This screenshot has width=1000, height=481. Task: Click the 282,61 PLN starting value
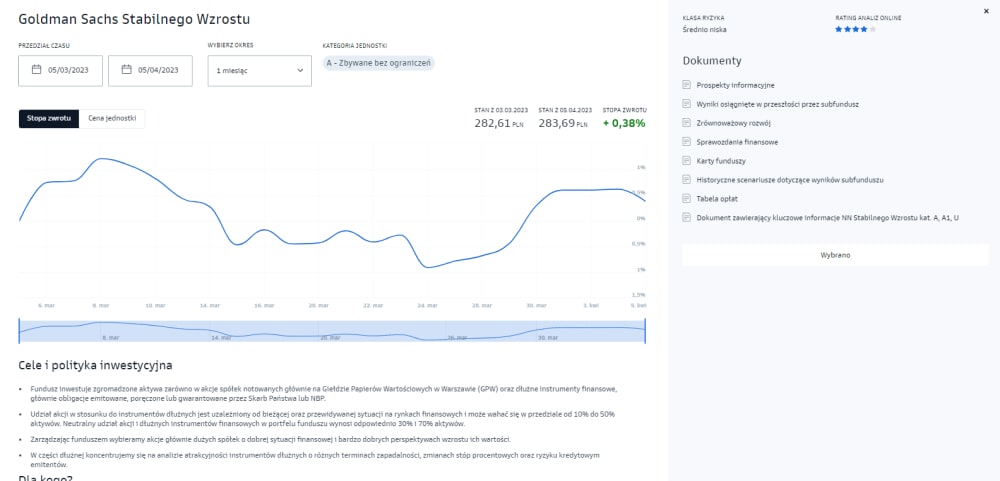(499, 123)
